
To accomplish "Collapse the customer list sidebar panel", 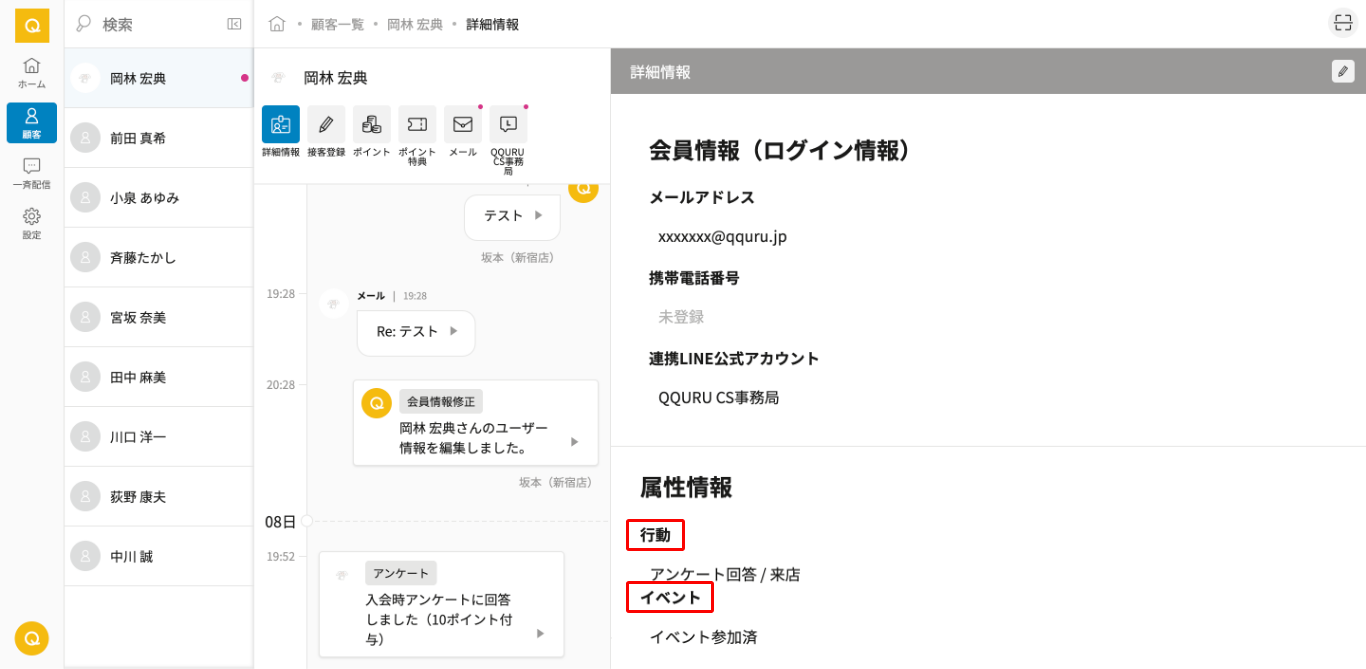I will tap(234, 24).
